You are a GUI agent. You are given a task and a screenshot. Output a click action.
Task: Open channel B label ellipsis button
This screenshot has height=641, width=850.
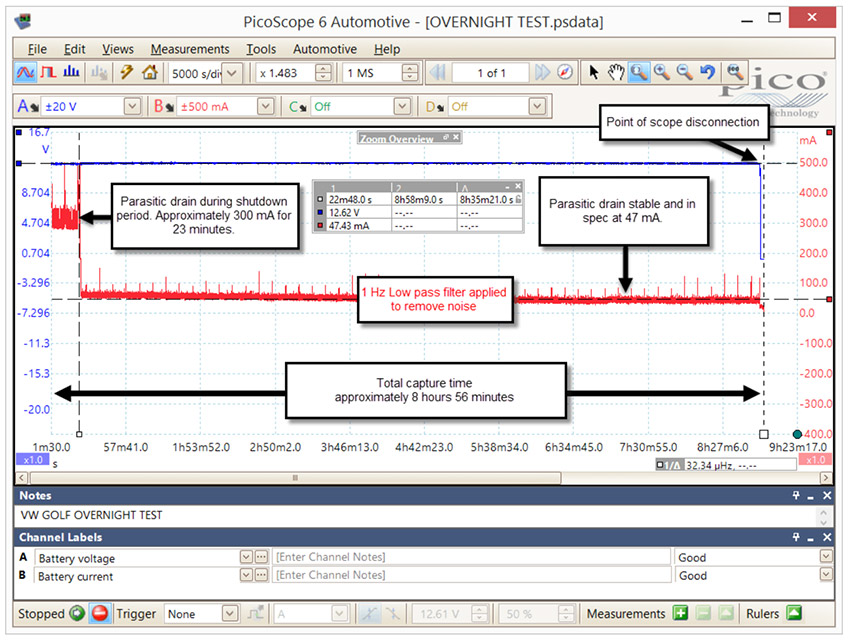[x=261, y=575]
